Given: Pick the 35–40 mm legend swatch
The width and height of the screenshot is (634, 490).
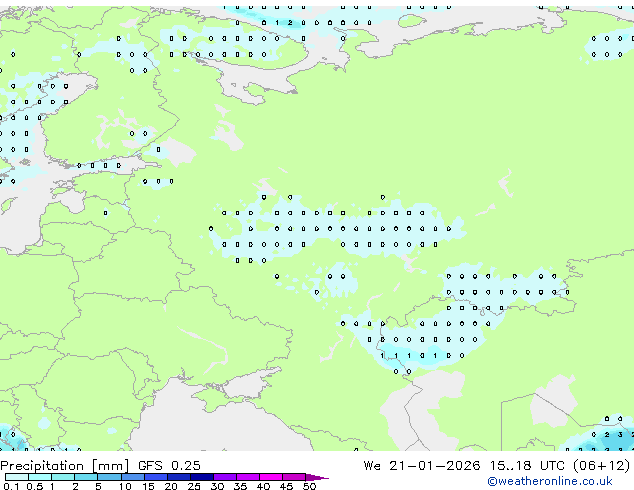Looking at the screenshot, I should tap(248, 477).
